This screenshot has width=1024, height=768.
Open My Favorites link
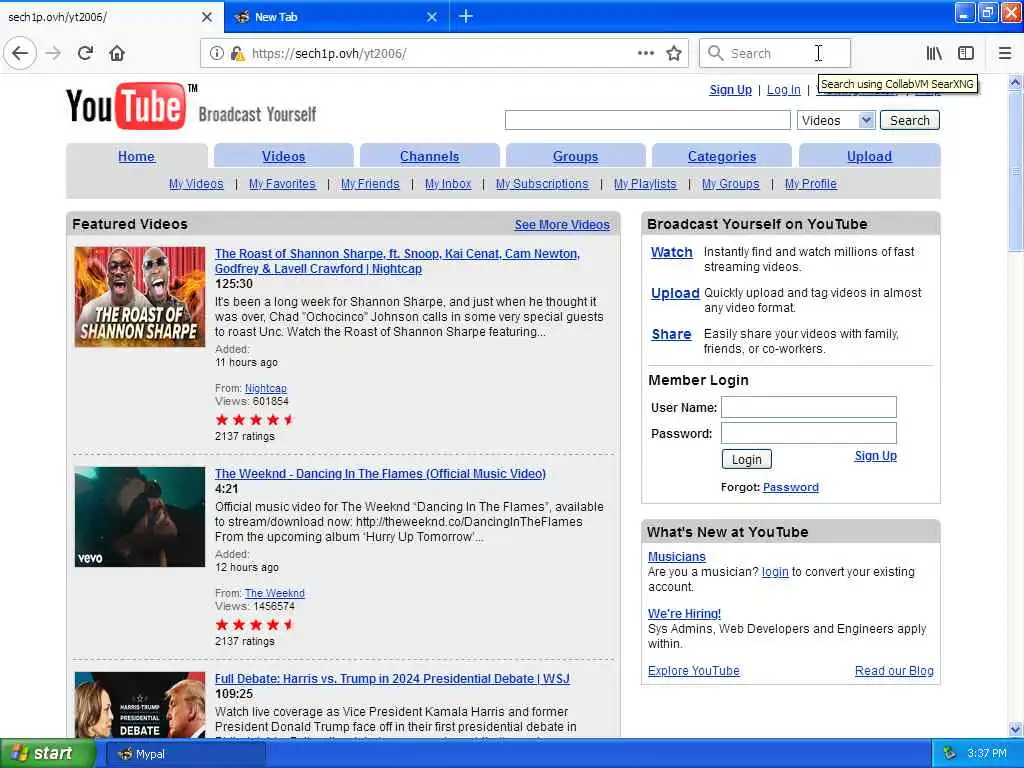(282, 184)
